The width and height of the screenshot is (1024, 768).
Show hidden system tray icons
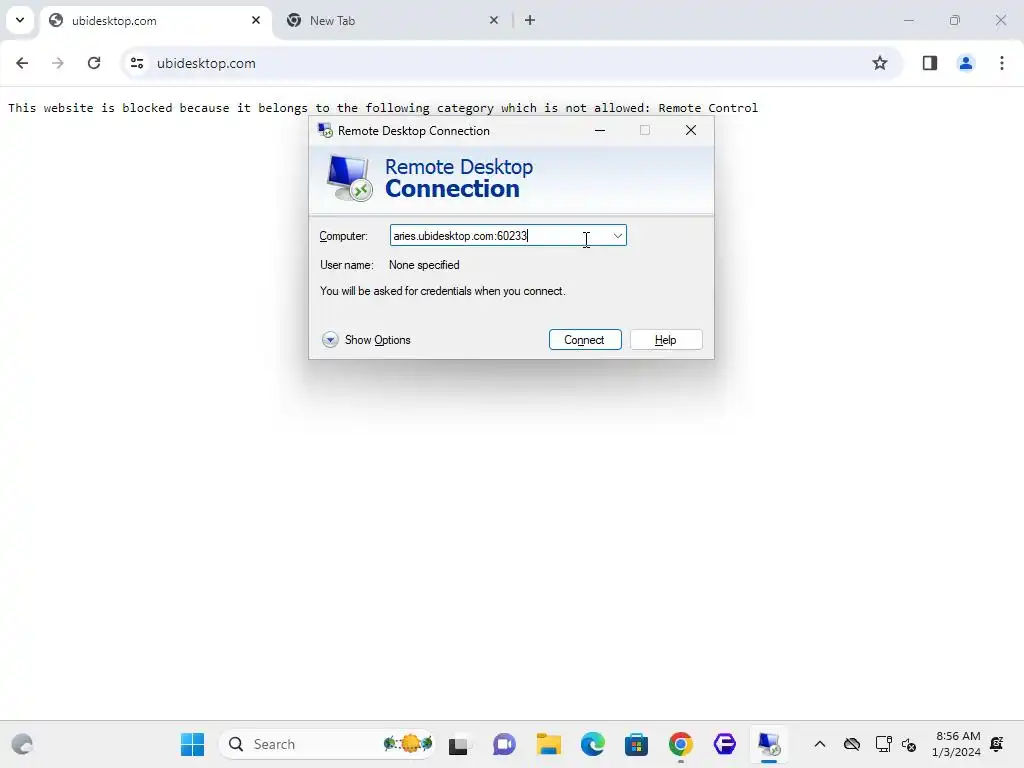pos(820,744)
